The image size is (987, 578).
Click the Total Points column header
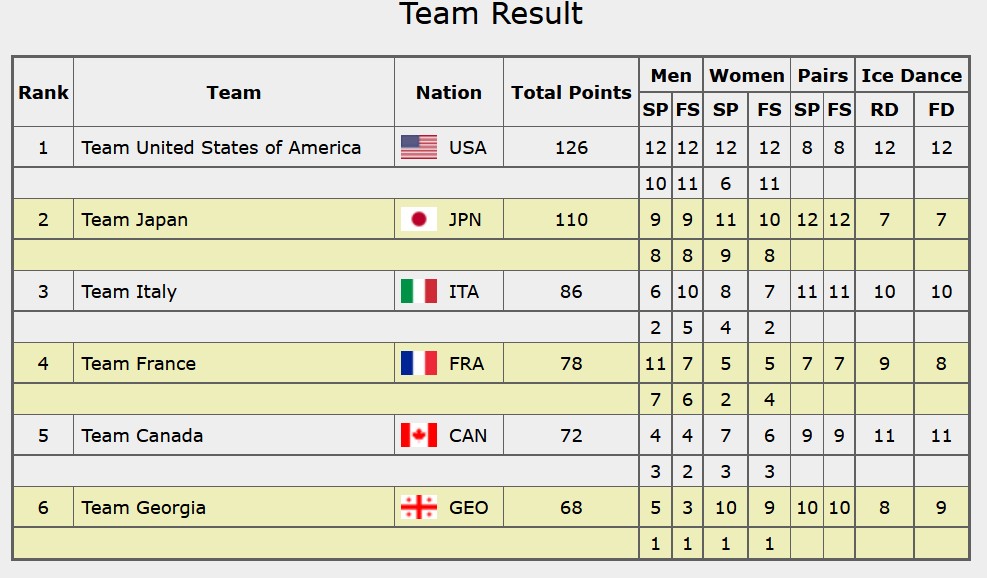tap(571, 93)
